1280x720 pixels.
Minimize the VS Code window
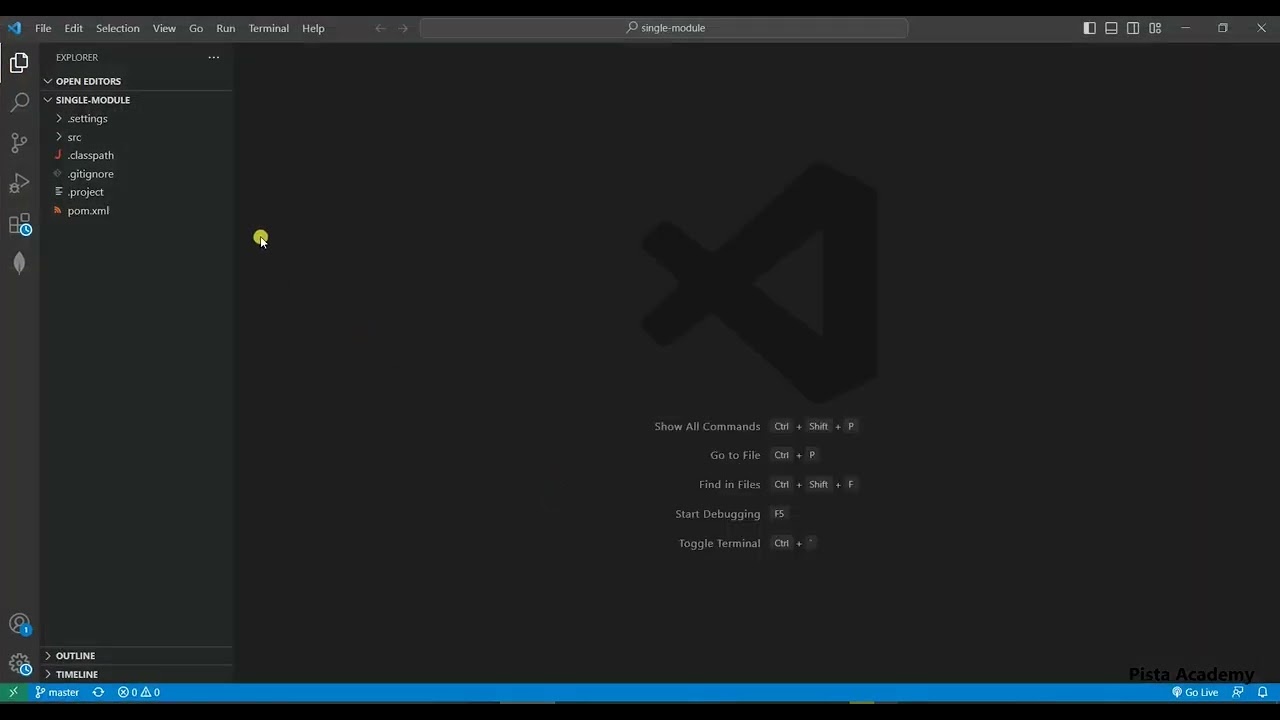click(x=1185, y=28)
